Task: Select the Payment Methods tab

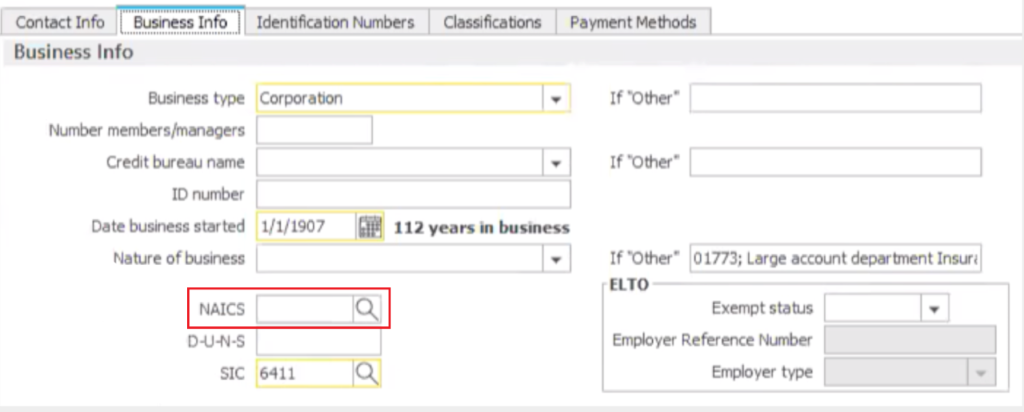Action: pyautogui.click(x=633, y=21)
